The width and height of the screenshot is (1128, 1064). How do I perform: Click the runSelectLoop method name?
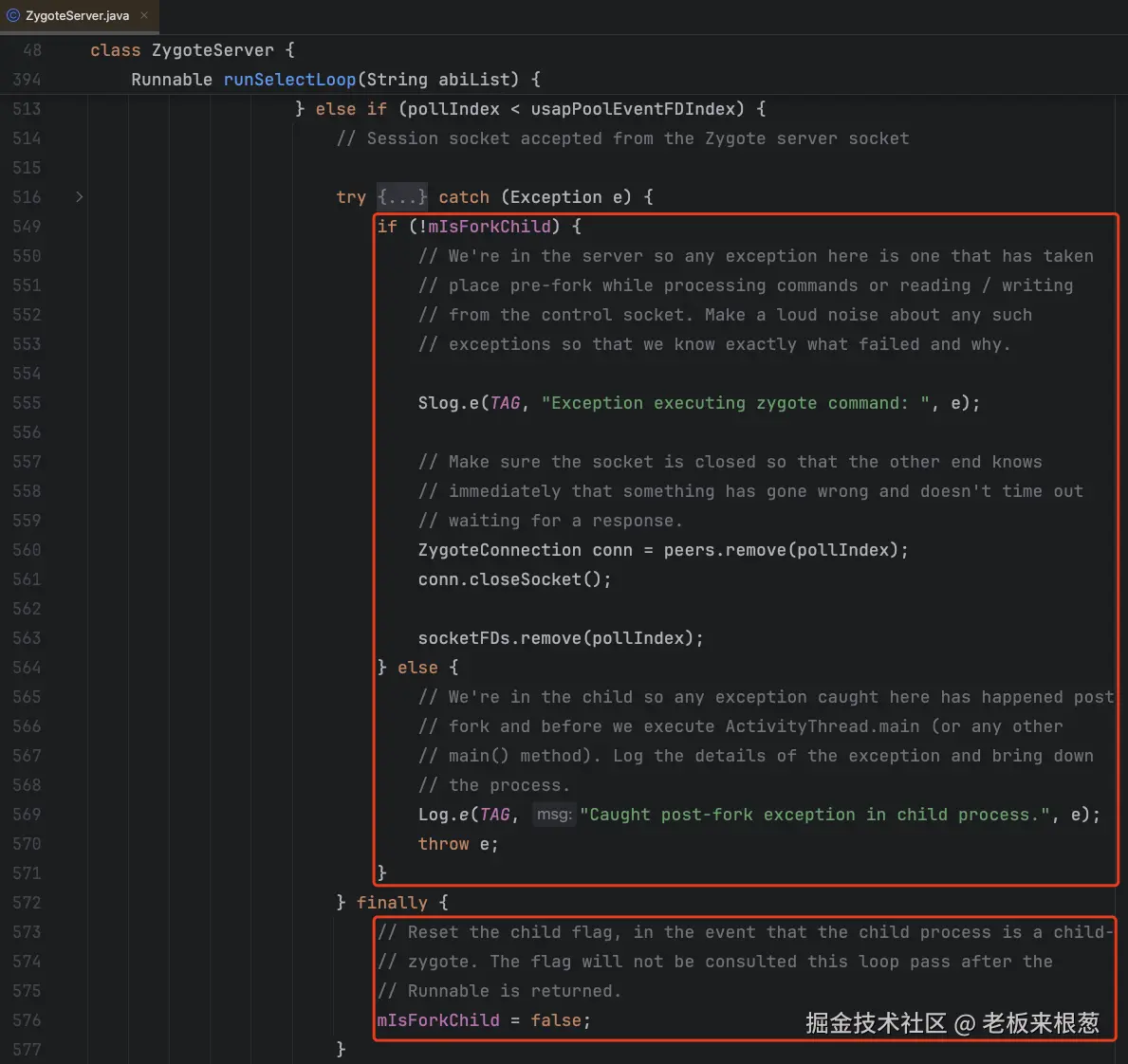[x=289, y=80]
